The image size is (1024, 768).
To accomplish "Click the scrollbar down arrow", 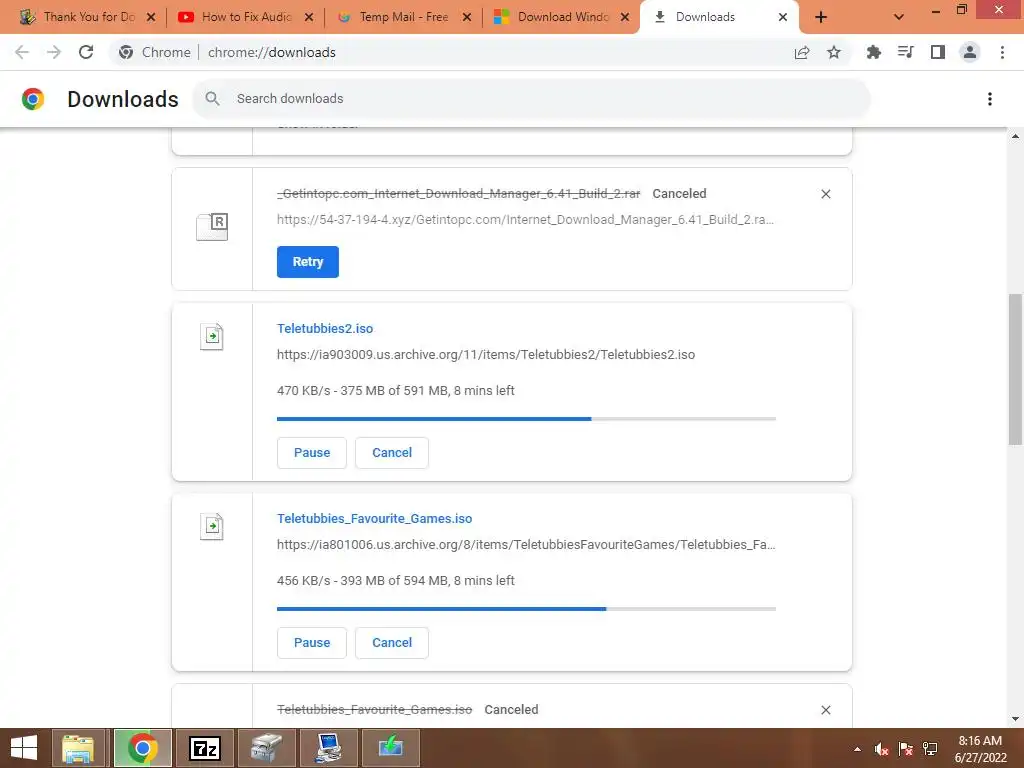I will [1015, 719].
